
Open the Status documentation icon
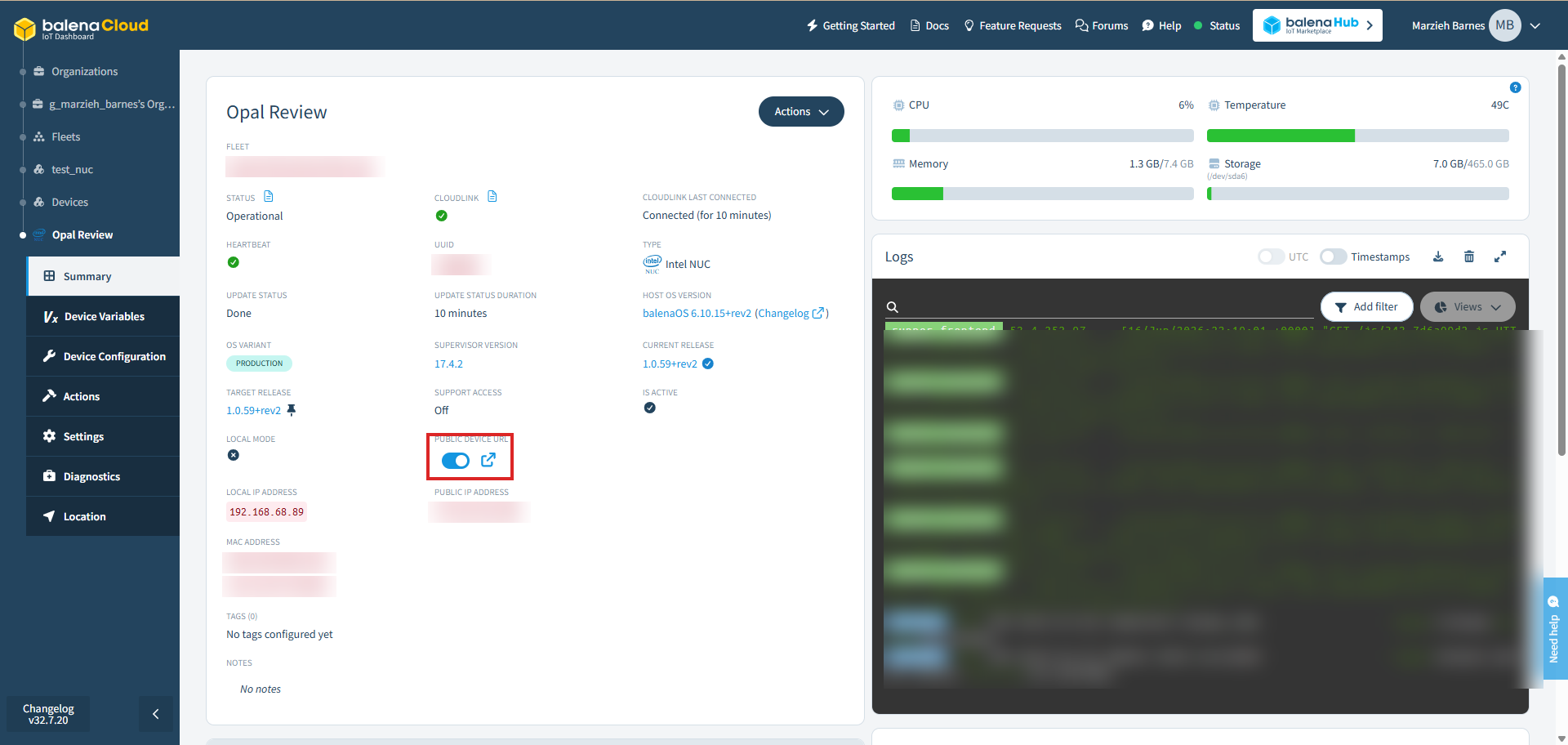click(269, 197)
